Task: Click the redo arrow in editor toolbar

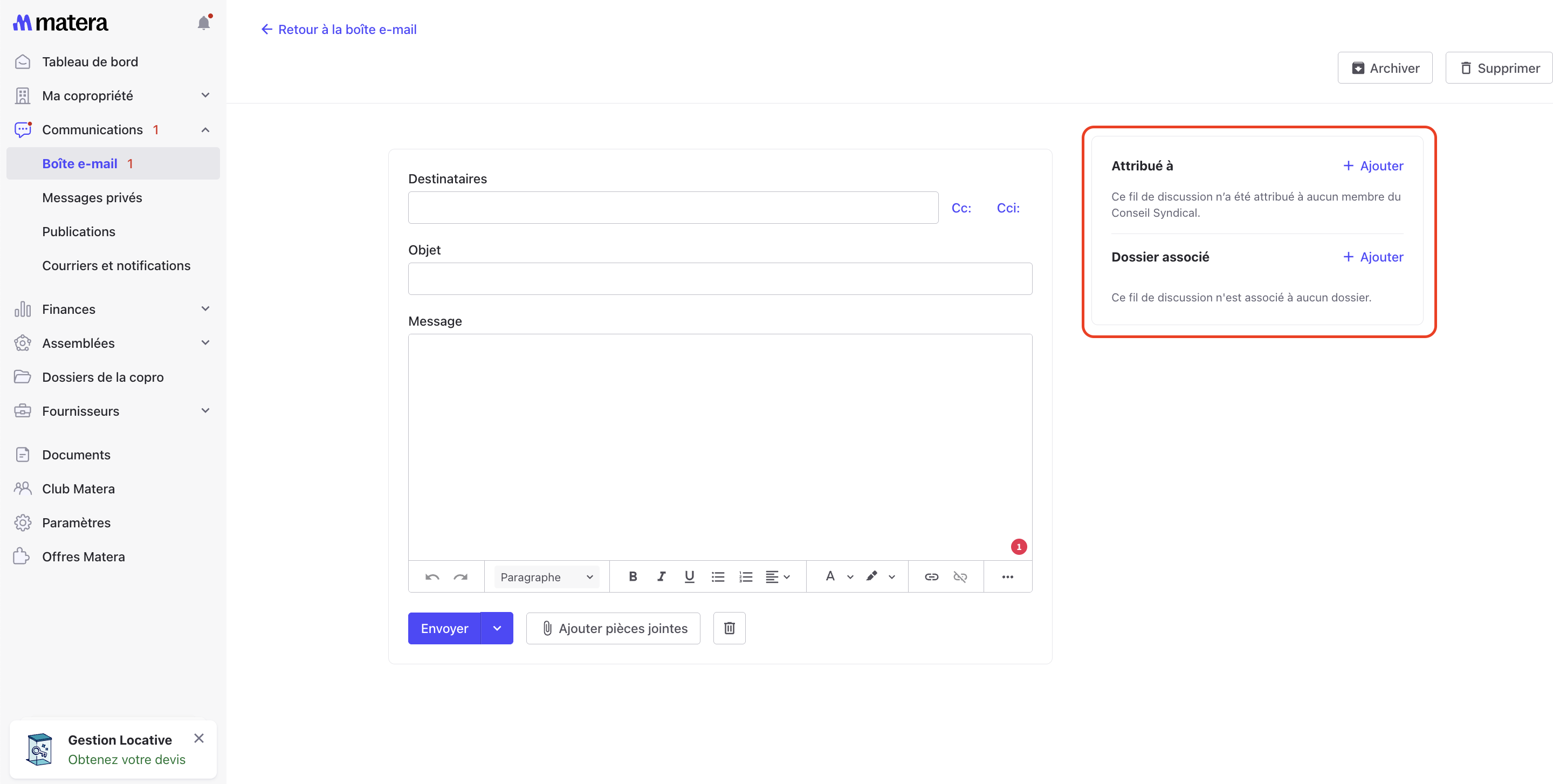Action: (460, 577)
